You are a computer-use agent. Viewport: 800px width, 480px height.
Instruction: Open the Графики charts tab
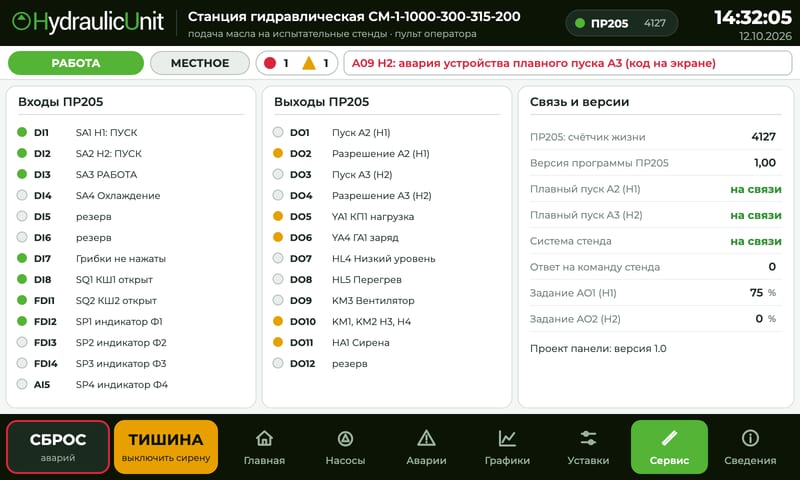point(507,447)
